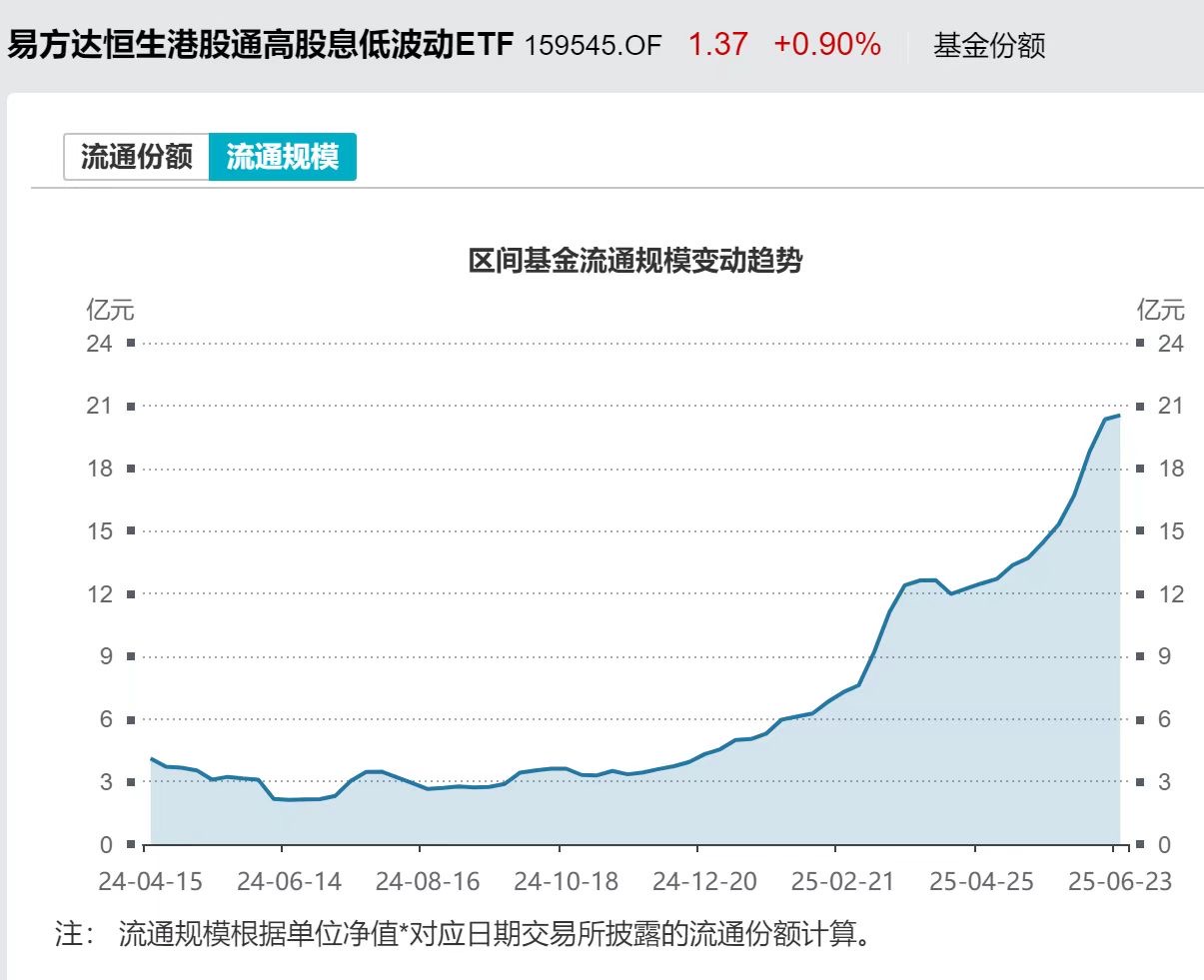Click the right y-axis value 12
Image resolution: width=1204 pixels, height=980 pixels.
pos(1170,594)
